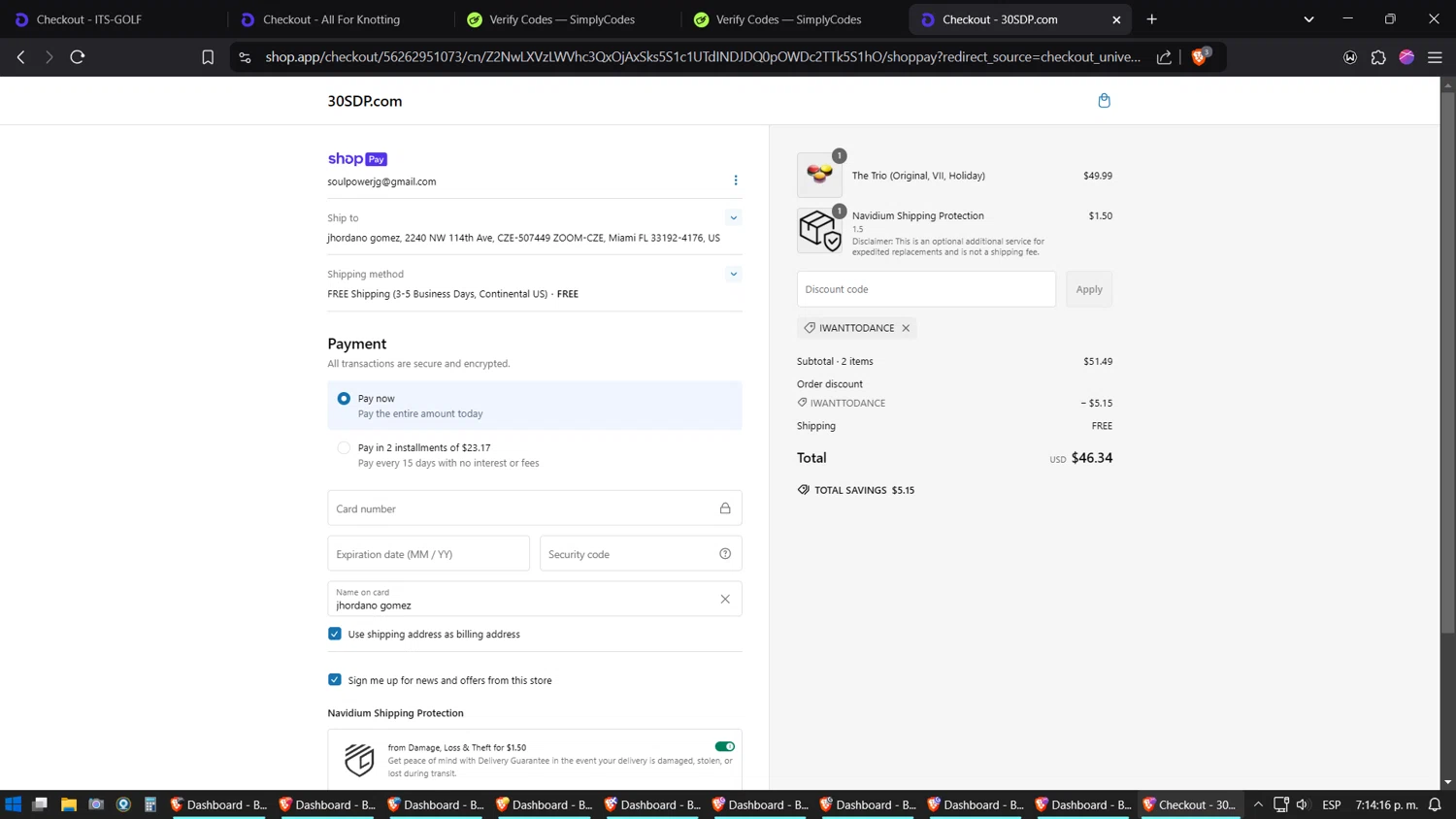Show security code help icon
Image resolution: width=1456 pixels, height=819 pixels.
[725, 554]
